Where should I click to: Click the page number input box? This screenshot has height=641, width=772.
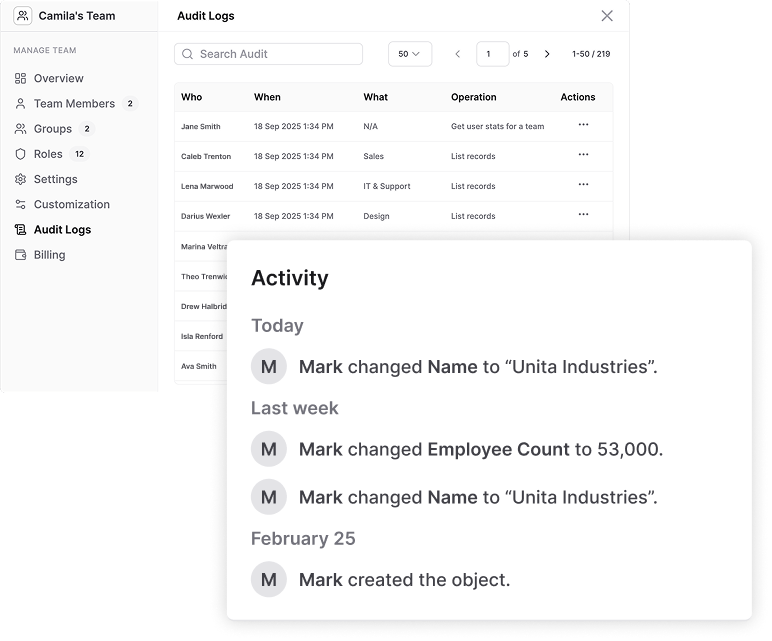[492, 54]
